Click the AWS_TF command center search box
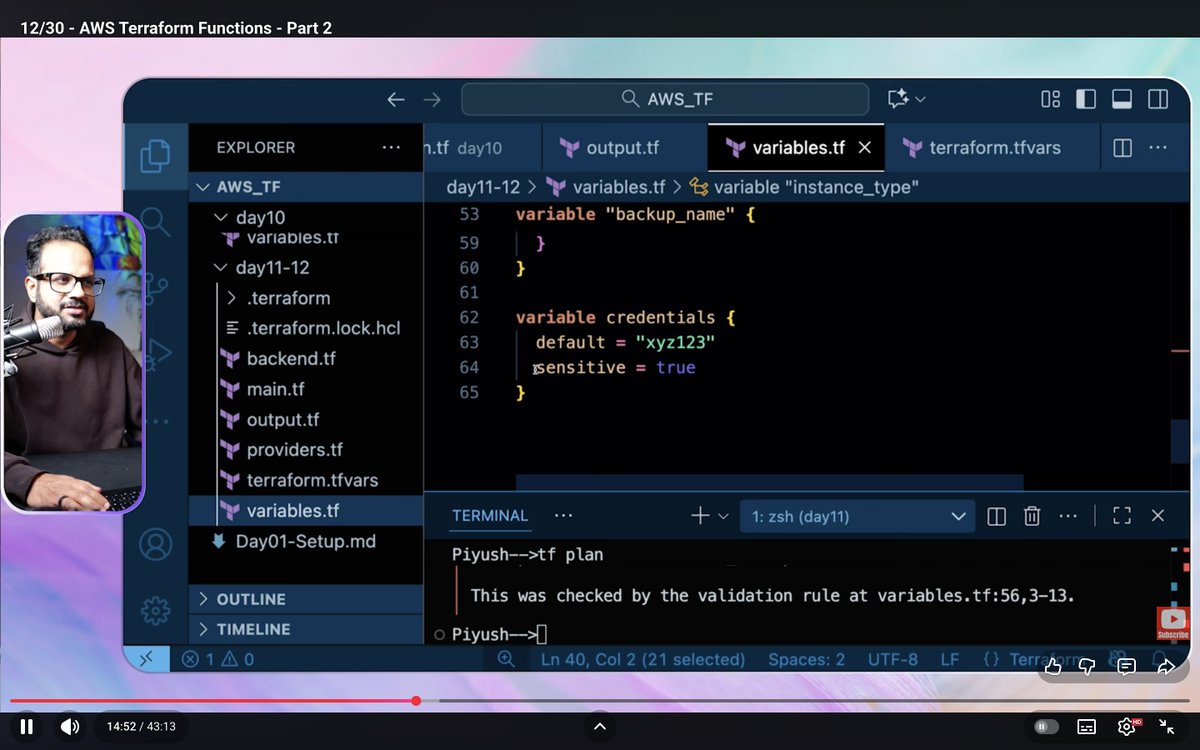The height and width of the screenshot is (750, 1200). coord(665,99)
